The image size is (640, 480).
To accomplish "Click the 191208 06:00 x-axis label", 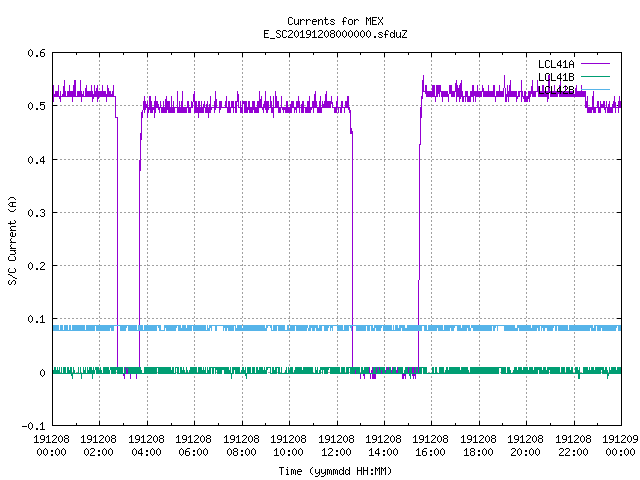I will point(193,445).
